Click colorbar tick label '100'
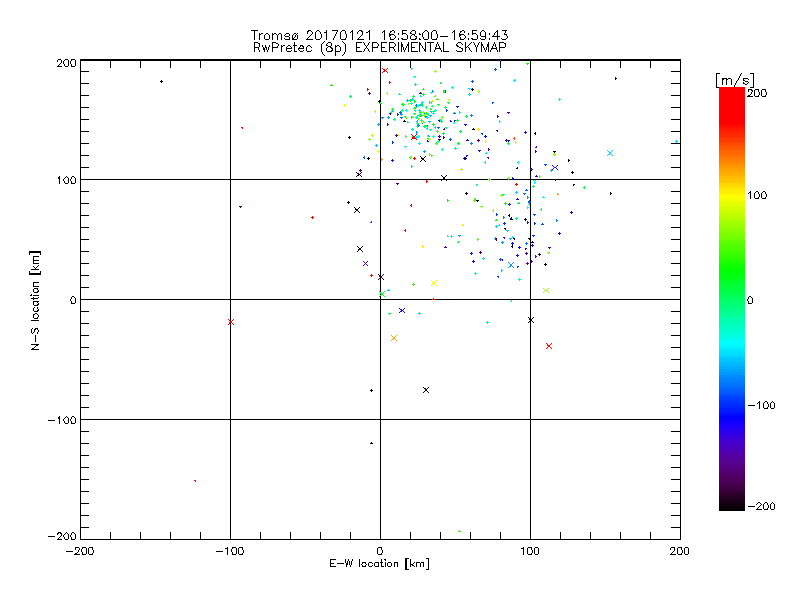 (x=757, y=195)
